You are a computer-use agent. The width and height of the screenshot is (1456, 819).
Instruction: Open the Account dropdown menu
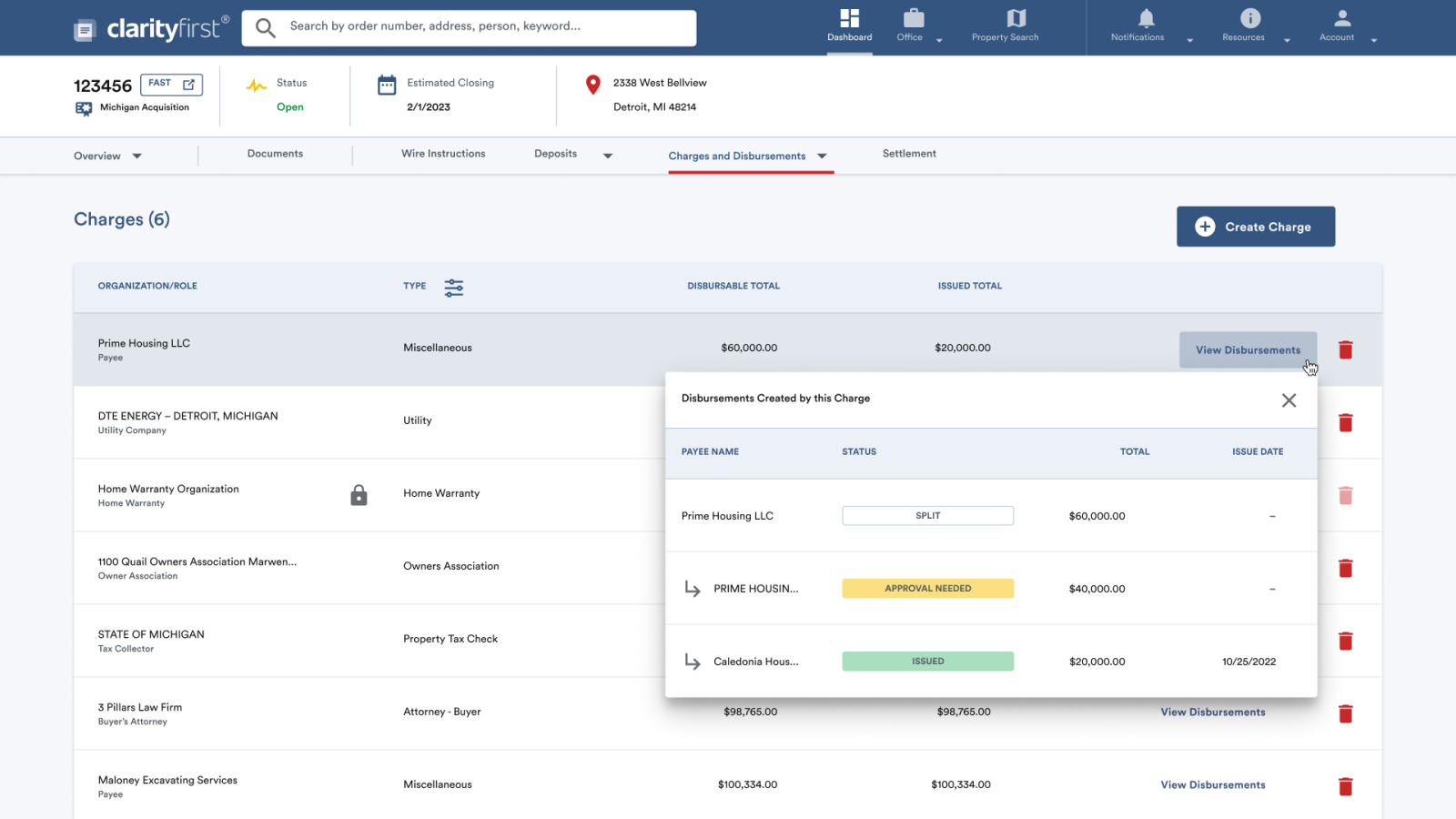(1373, 40)
